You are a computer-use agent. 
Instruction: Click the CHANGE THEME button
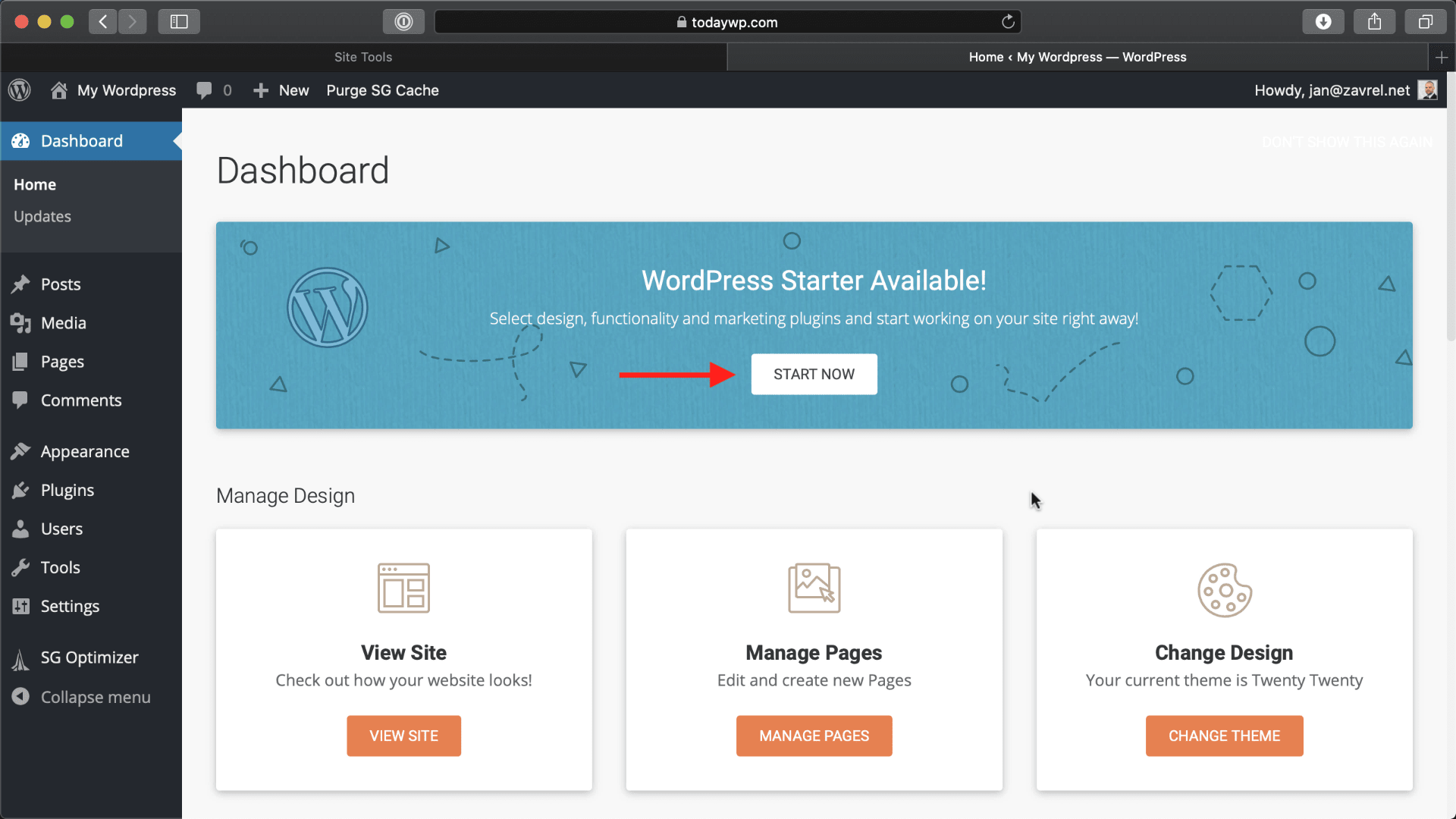(x=1224, y=736)
